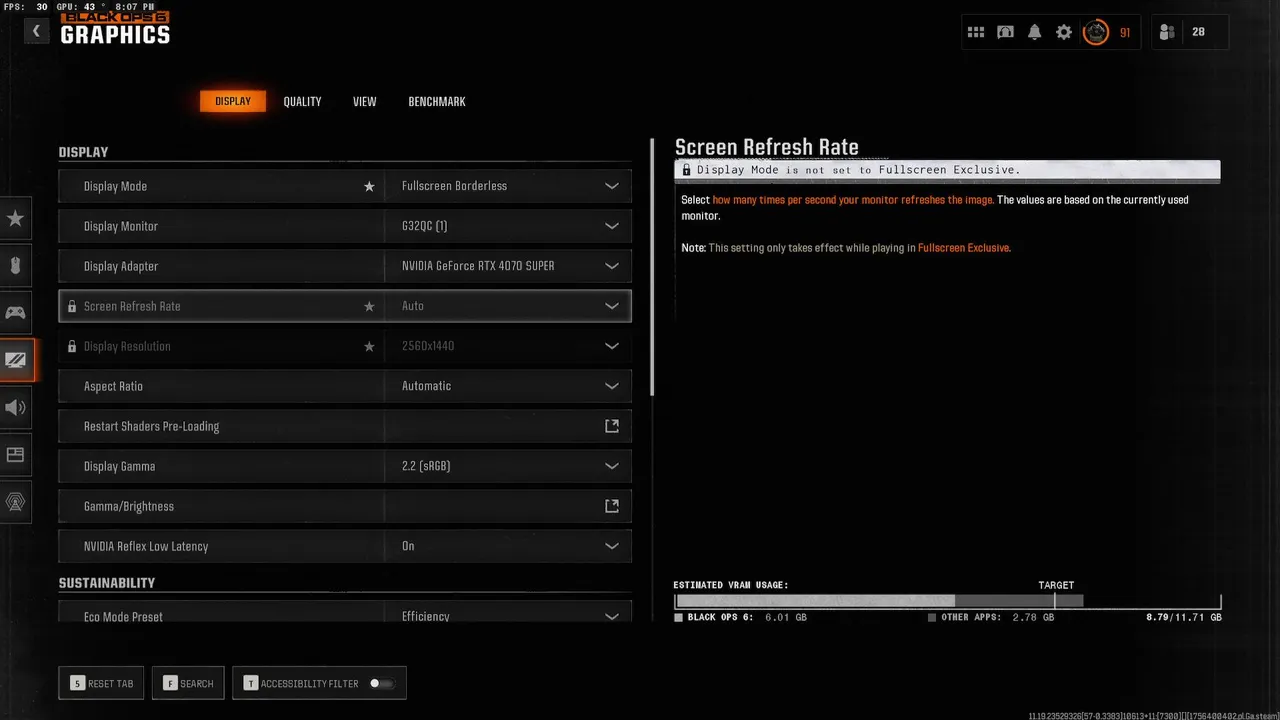
Task: Click the G32QC (1) monitor value
Action: 424,226
